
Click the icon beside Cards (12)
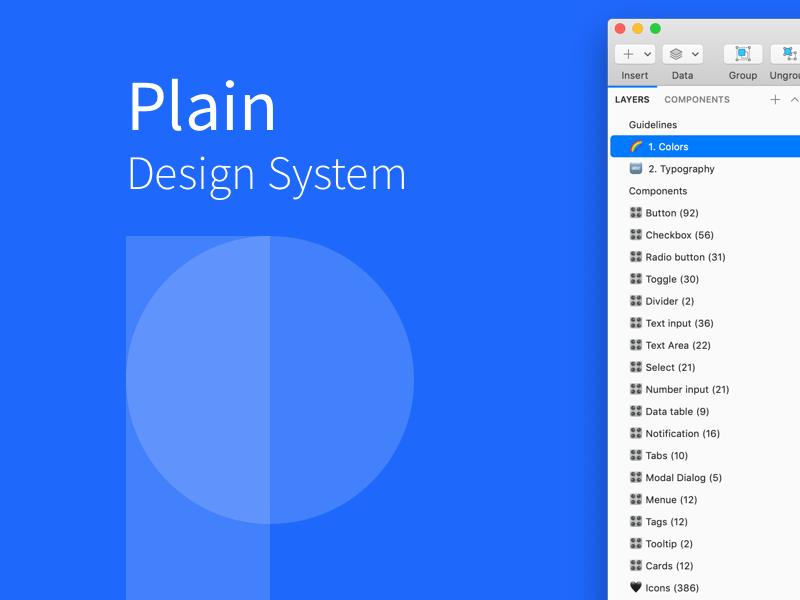coord(636,565)
